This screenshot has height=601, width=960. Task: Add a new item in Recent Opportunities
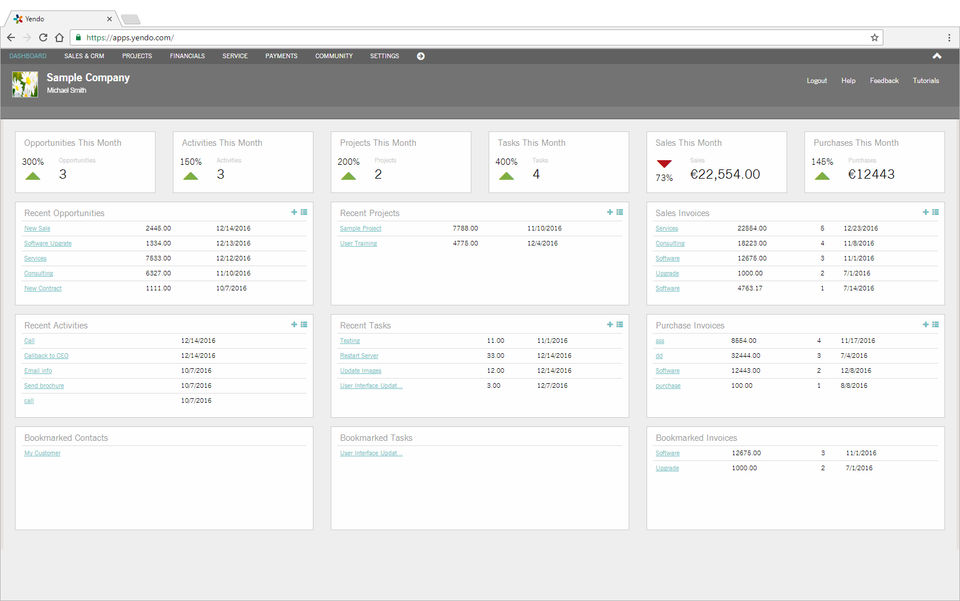(x=294, y=212)
